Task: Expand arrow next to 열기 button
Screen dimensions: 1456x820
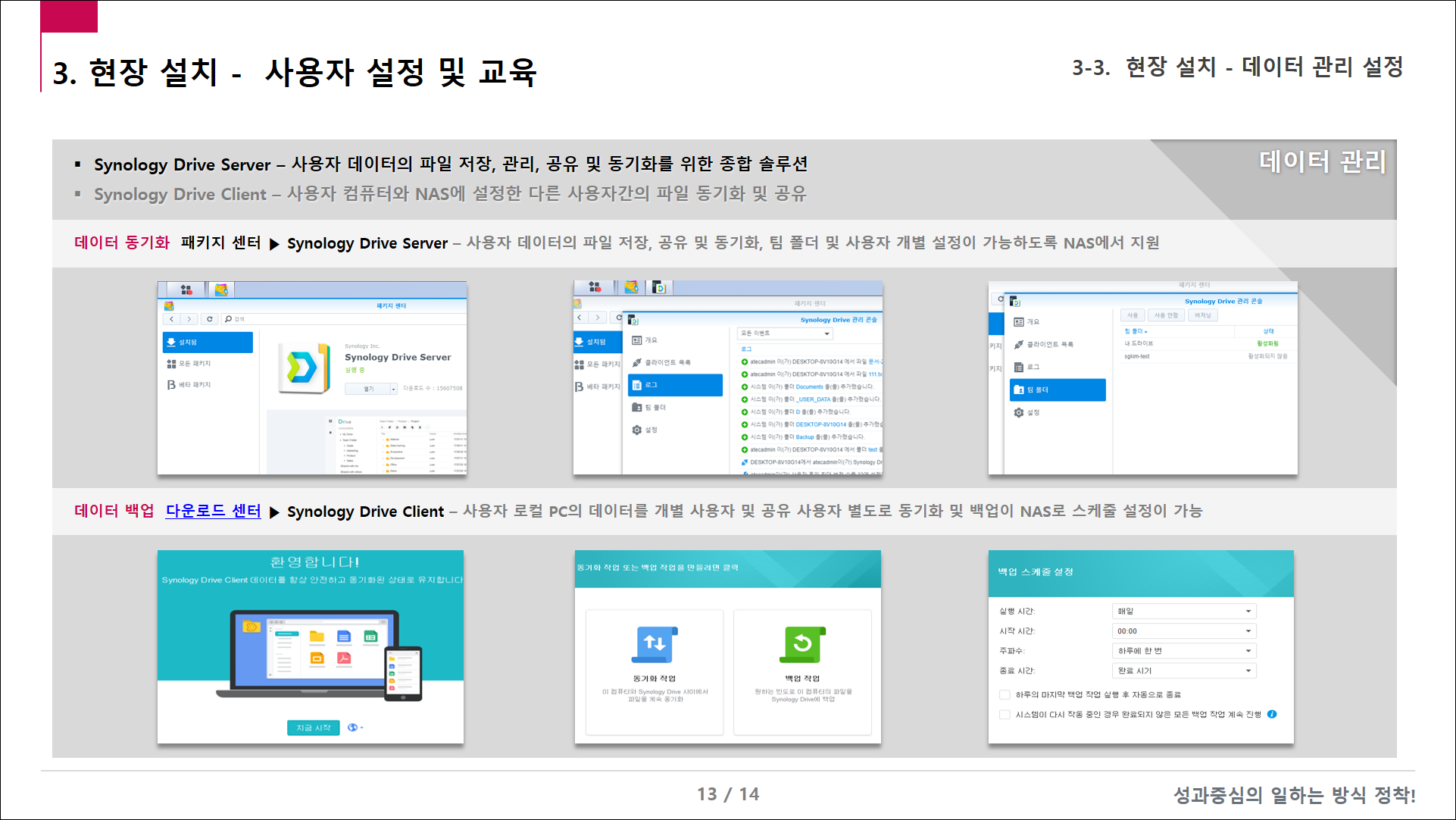Action: [393, 389]
